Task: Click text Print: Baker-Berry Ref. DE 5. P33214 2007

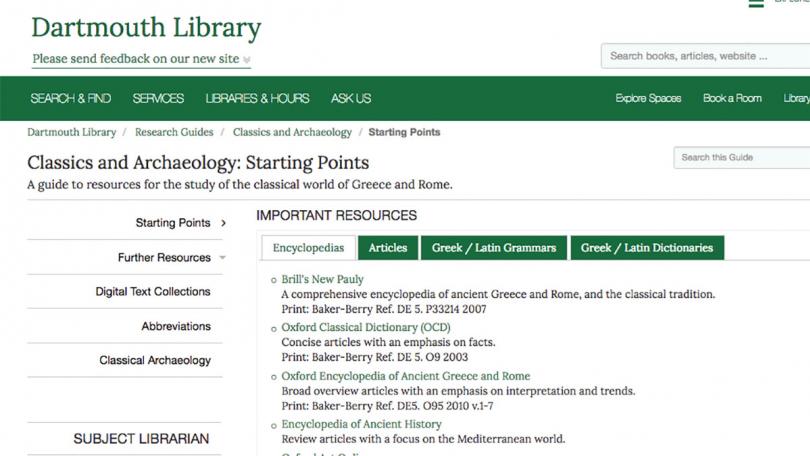Action: pos(384,309)
